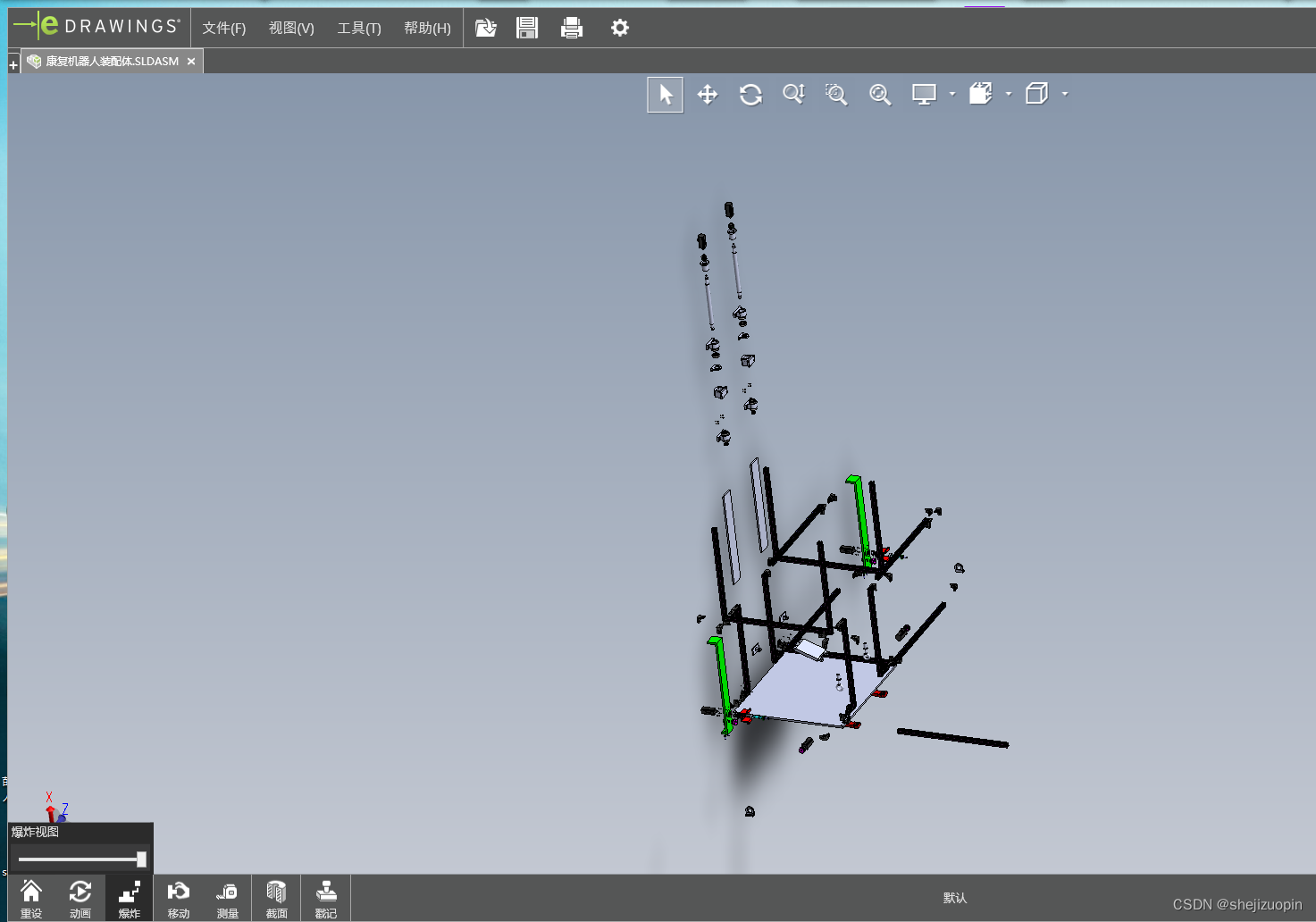Expand the display style dropdown arrow

(x=1065, y=94)
